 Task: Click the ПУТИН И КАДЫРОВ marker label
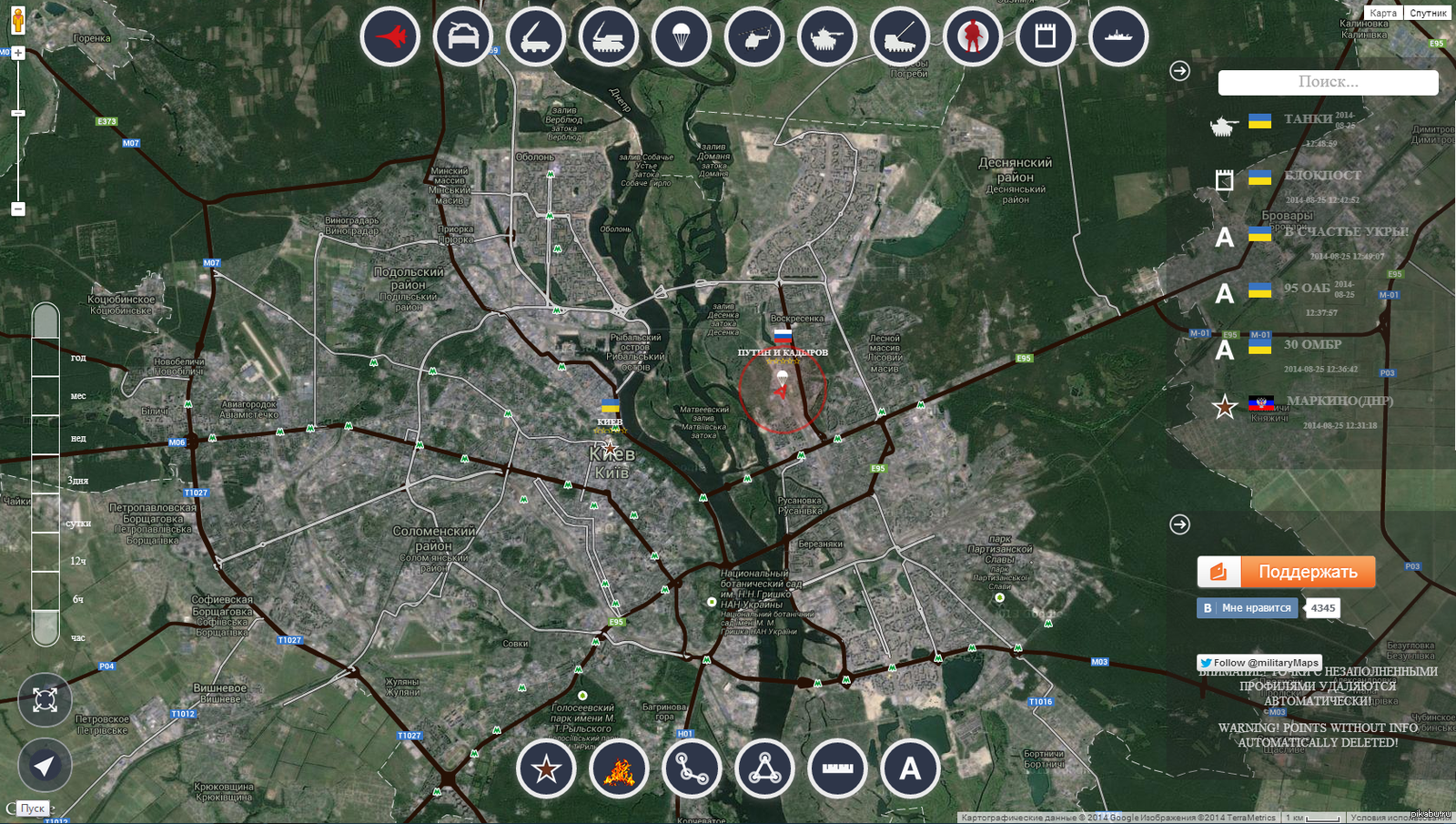click(783, 352)
